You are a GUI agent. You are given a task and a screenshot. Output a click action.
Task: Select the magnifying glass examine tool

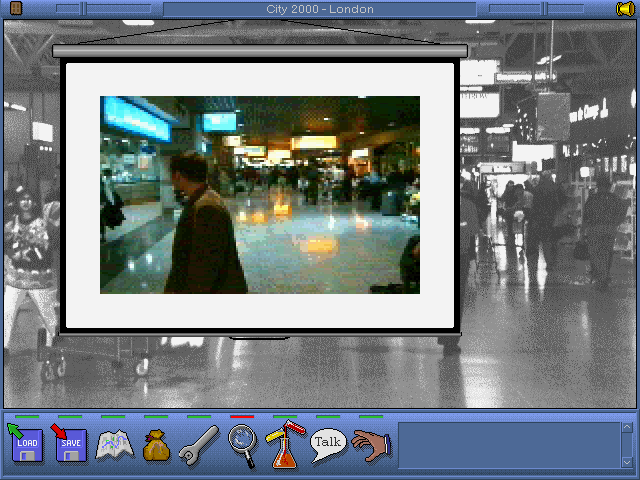[x=243, y=445]
